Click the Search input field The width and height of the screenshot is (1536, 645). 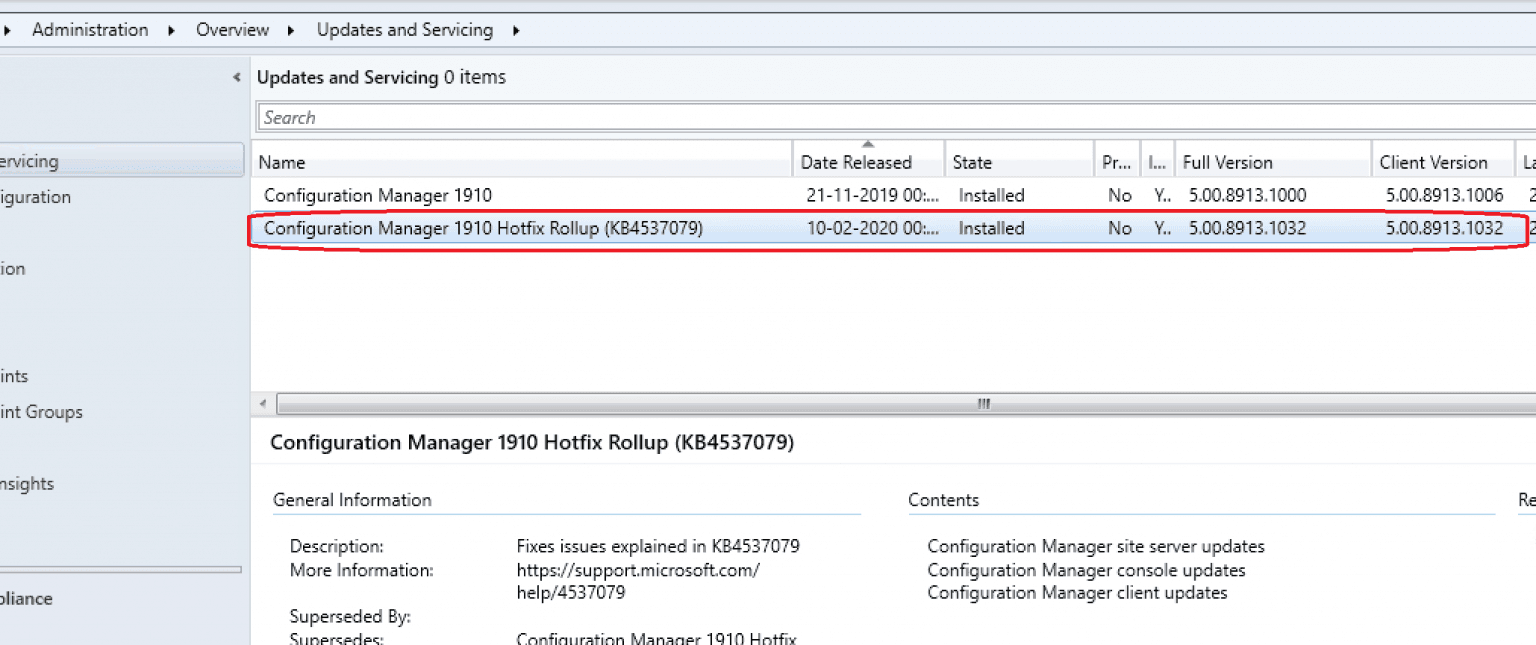point(896,117)
